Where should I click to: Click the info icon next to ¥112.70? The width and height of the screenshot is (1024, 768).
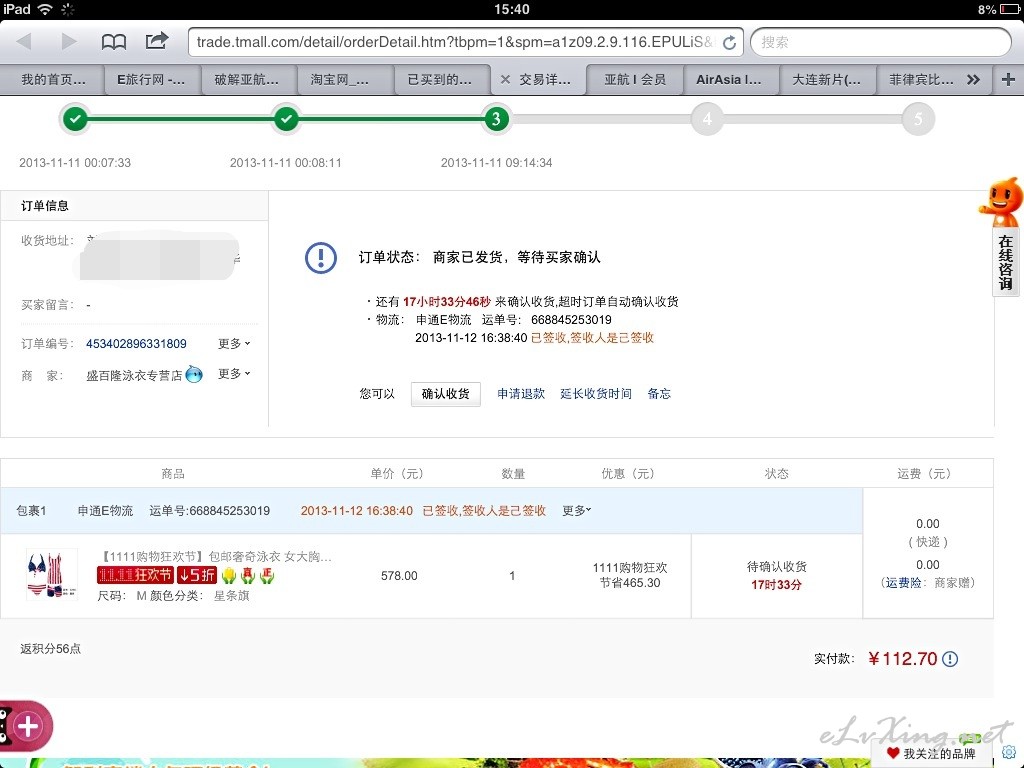(950, 659)
